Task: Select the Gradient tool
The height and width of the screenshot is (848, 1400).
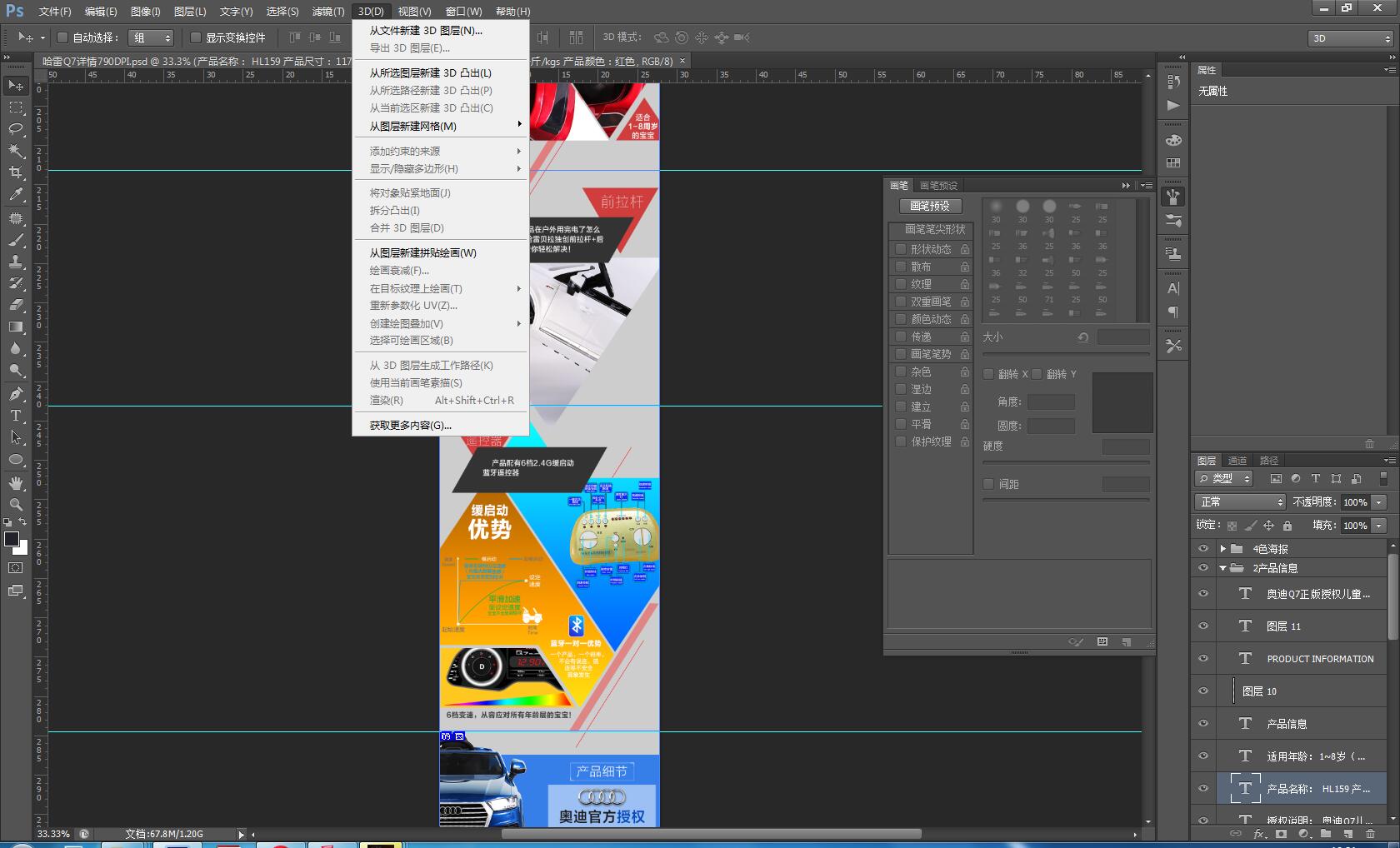Action: tap(16, 327)
